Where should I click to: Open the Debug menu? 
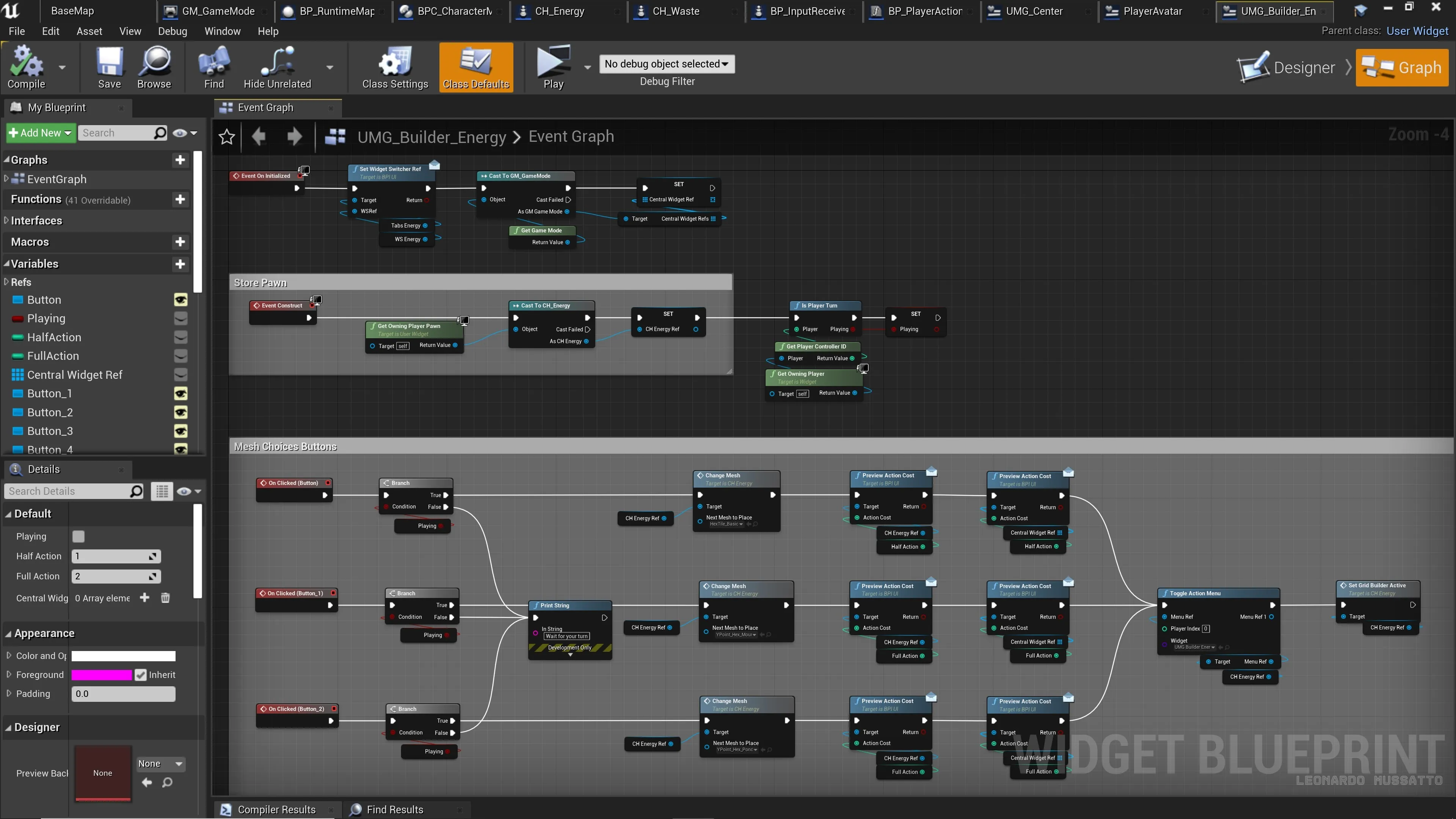[x=172, y=31]
